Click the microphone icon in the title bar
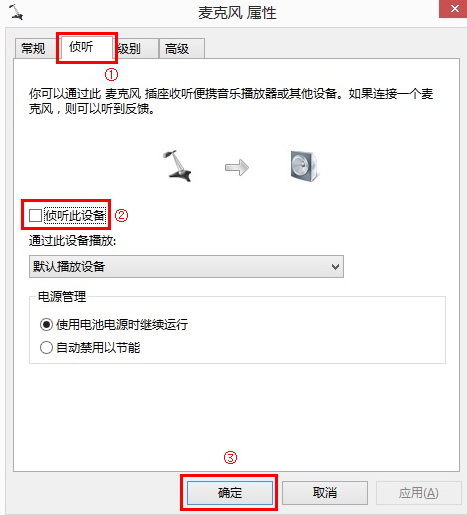 click(x=16, y=12)
